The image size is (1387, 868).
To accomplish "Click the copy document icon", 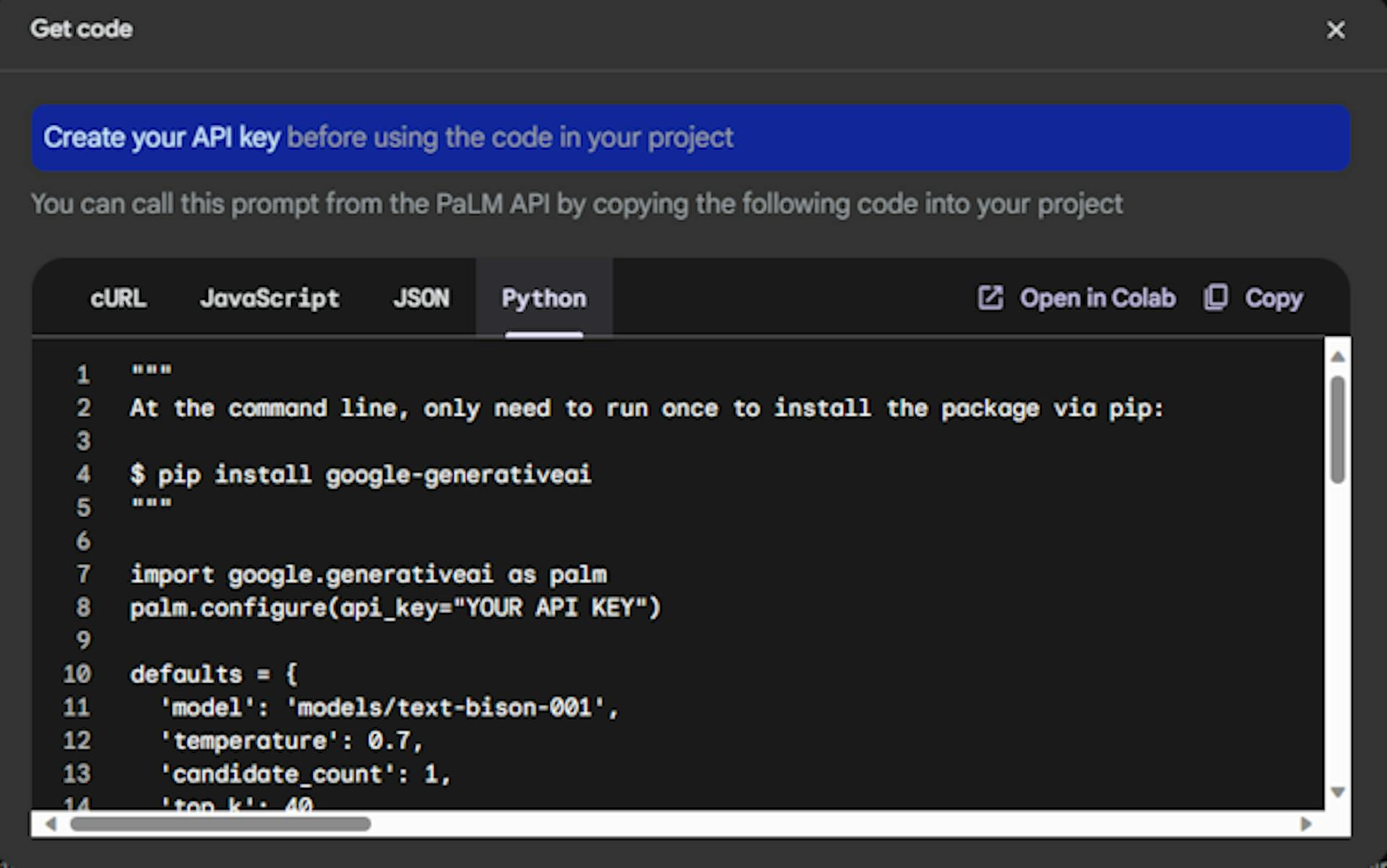I will pyautogui.click(x=1216, y=295).
